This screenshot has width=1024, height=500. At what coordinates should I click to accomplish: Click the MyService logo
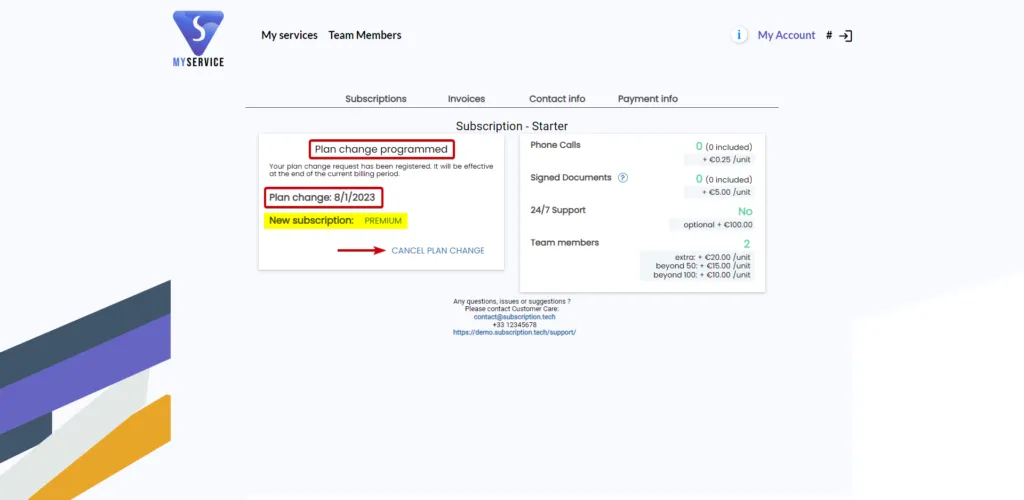click(199, 39)
